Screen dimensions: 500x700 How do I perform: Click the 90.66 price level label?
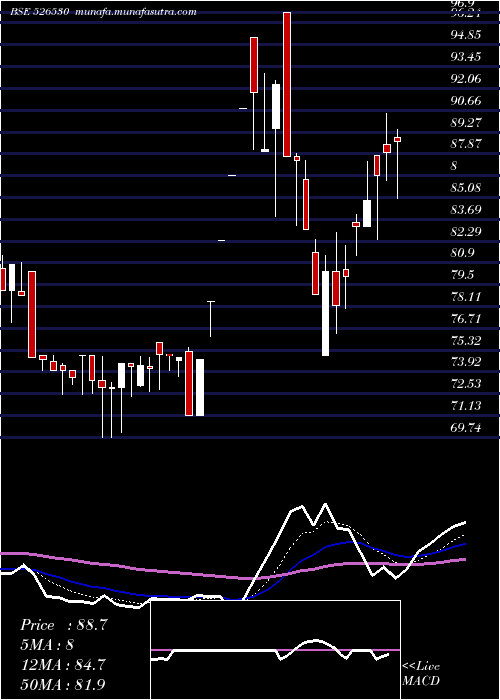466,100
